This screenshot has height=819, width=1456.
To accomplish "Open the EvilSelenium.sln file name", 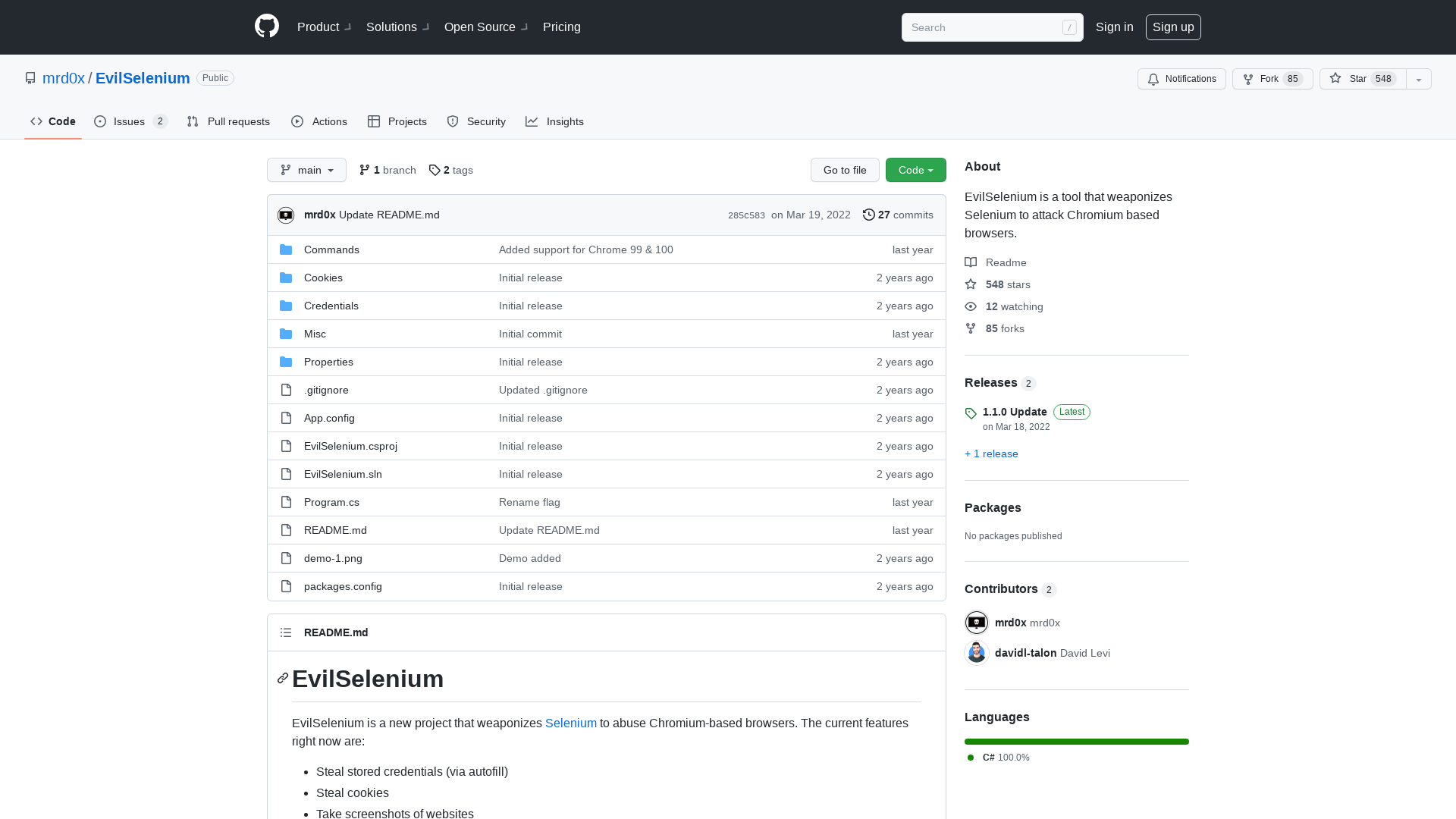I will [343, 474].
